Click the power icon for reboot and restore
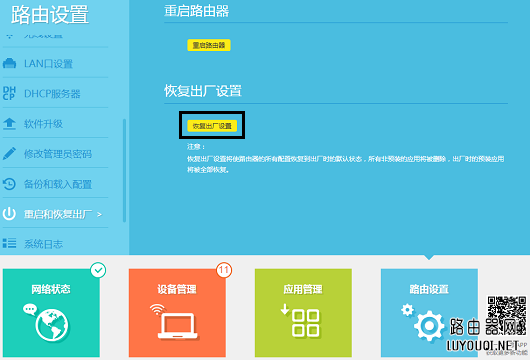This screenshot has width=530, height=360. tap(9, 214)
